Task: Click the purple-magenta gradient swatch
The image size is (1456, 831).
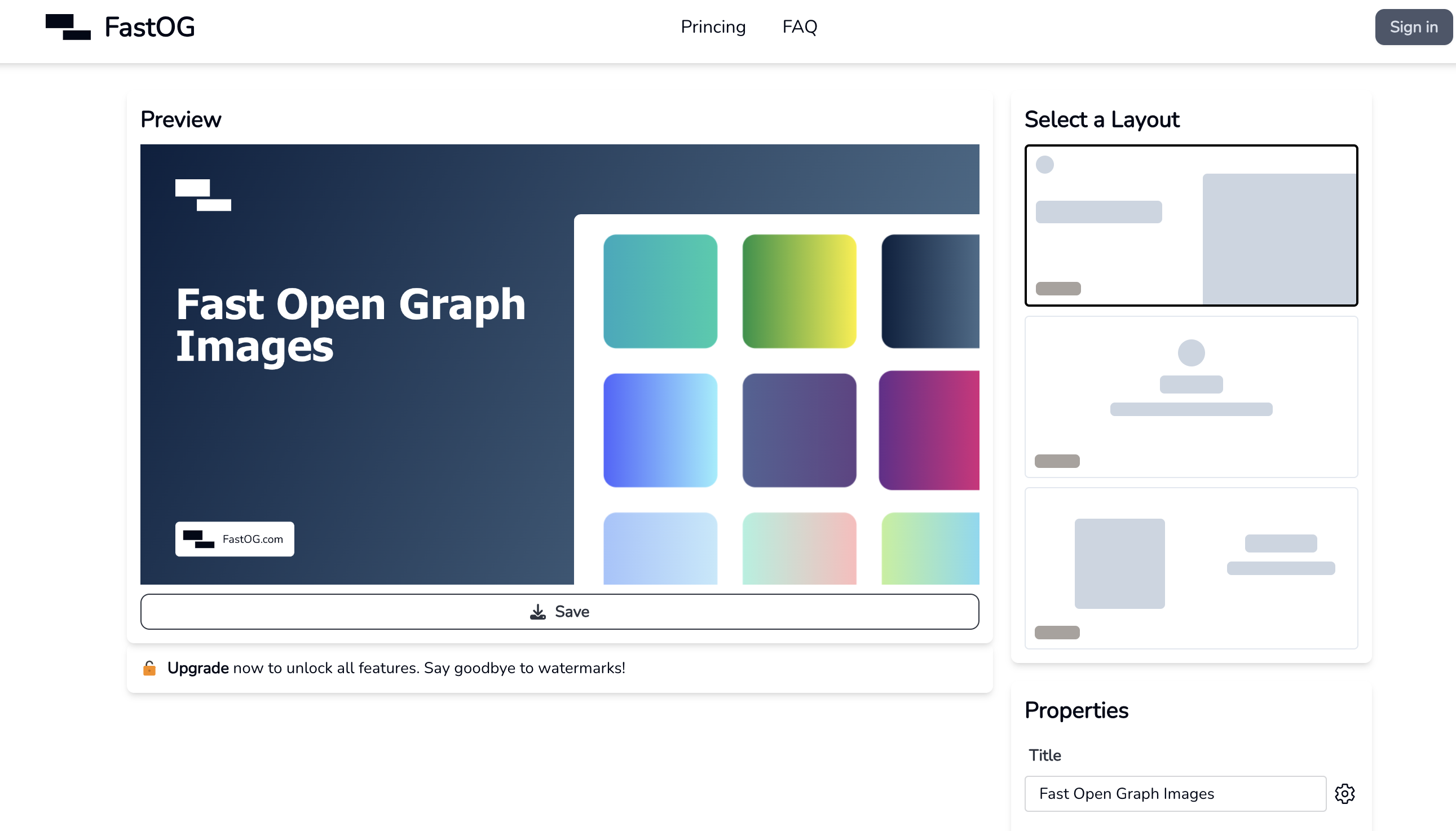Action: point(929,430)
